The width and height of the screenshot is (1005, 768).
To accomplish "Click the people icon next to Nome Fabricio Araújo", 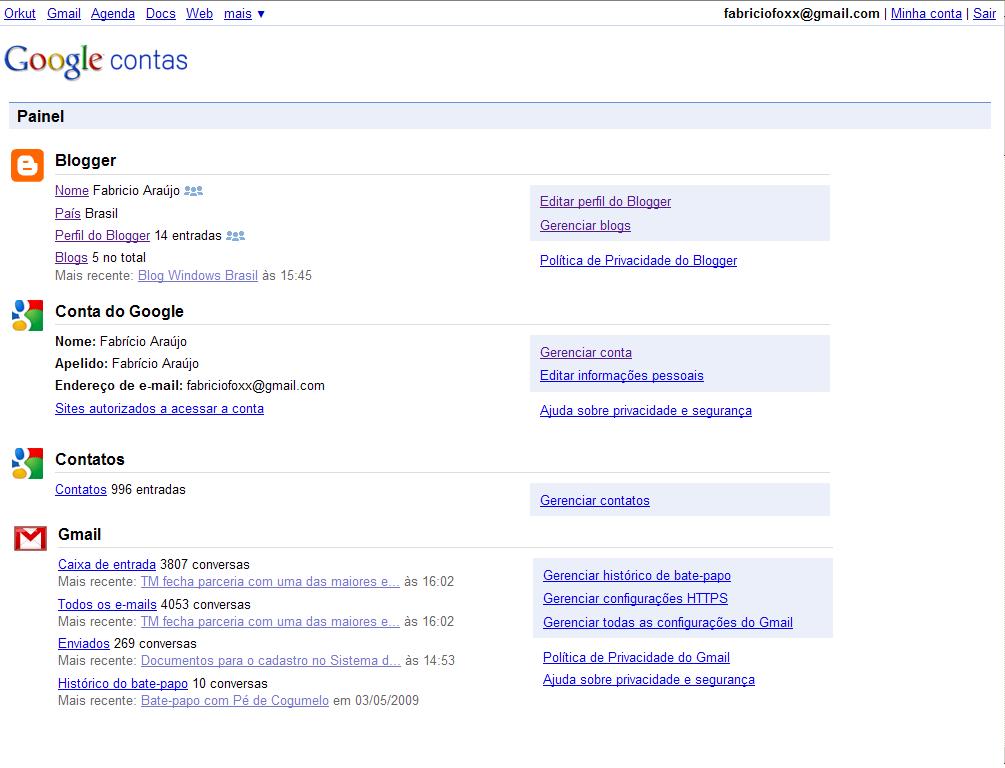I will pos(194,190).
